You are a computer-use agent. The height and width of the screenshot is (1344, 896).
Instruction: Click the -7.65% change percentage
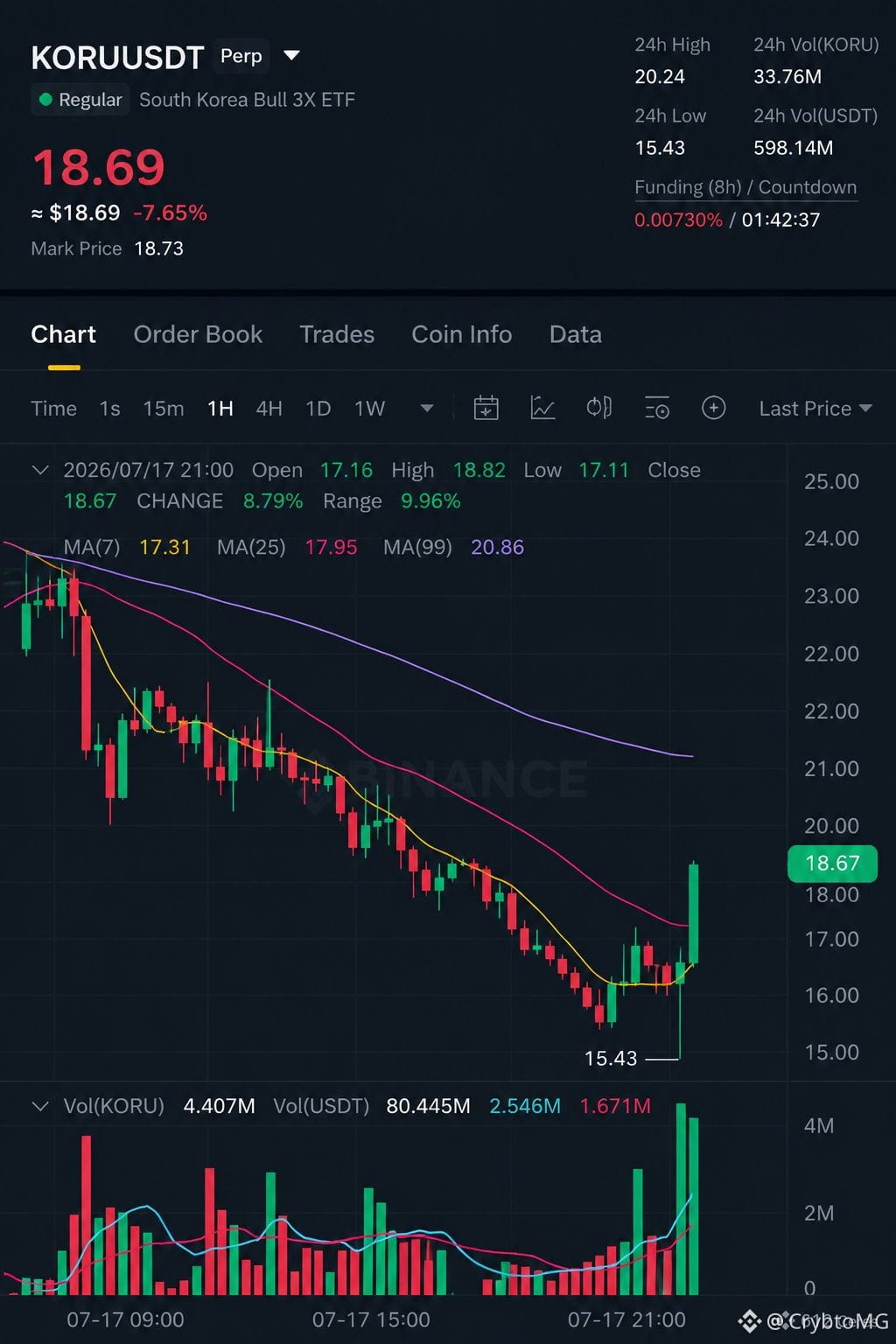(171, 213)
